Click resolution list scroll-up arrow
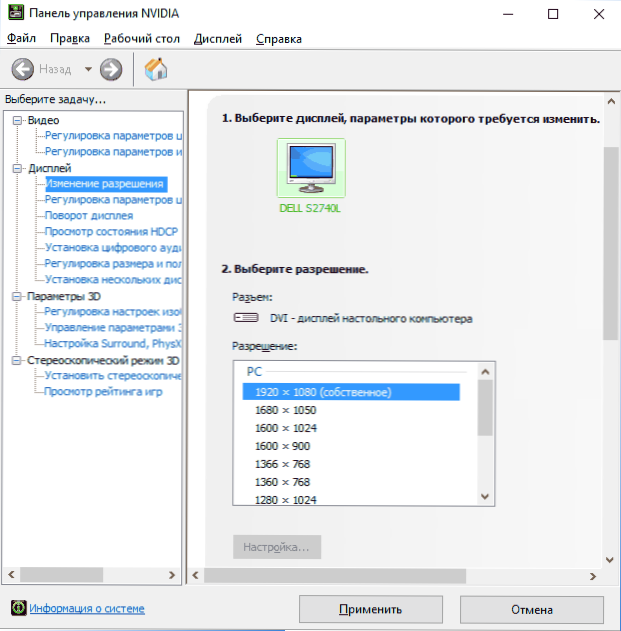 click(x=485, y=371)
